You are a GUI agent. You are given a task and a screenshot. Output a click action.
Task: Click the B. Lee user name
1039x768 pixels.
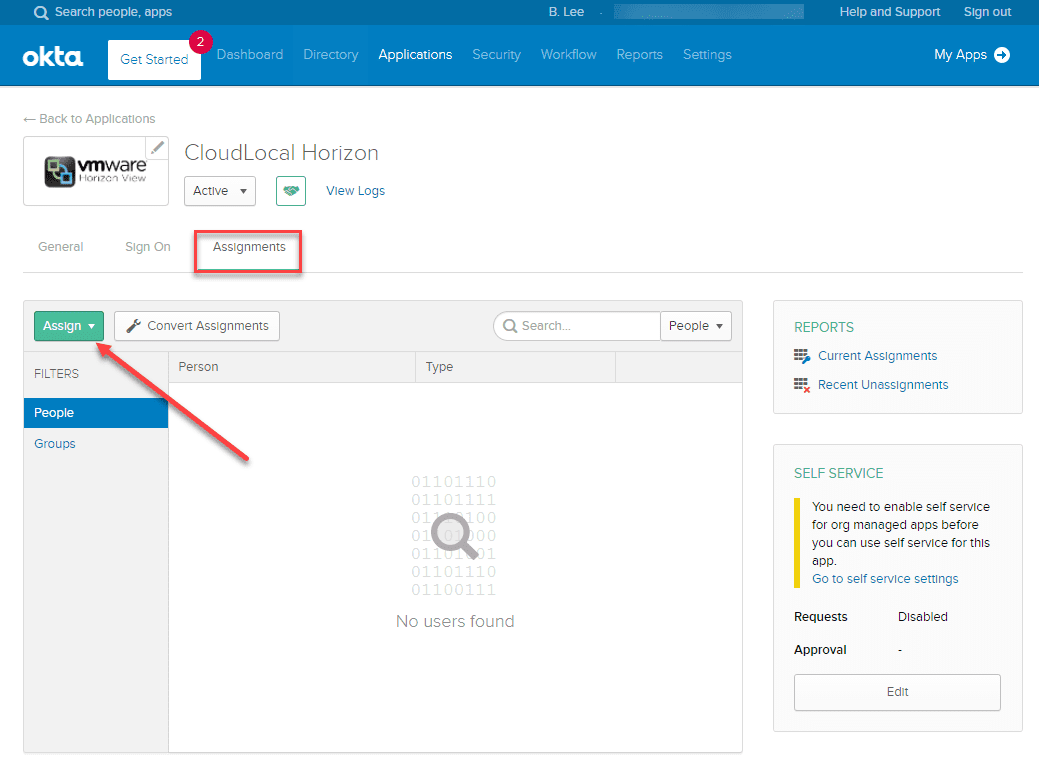click(567, 12)
